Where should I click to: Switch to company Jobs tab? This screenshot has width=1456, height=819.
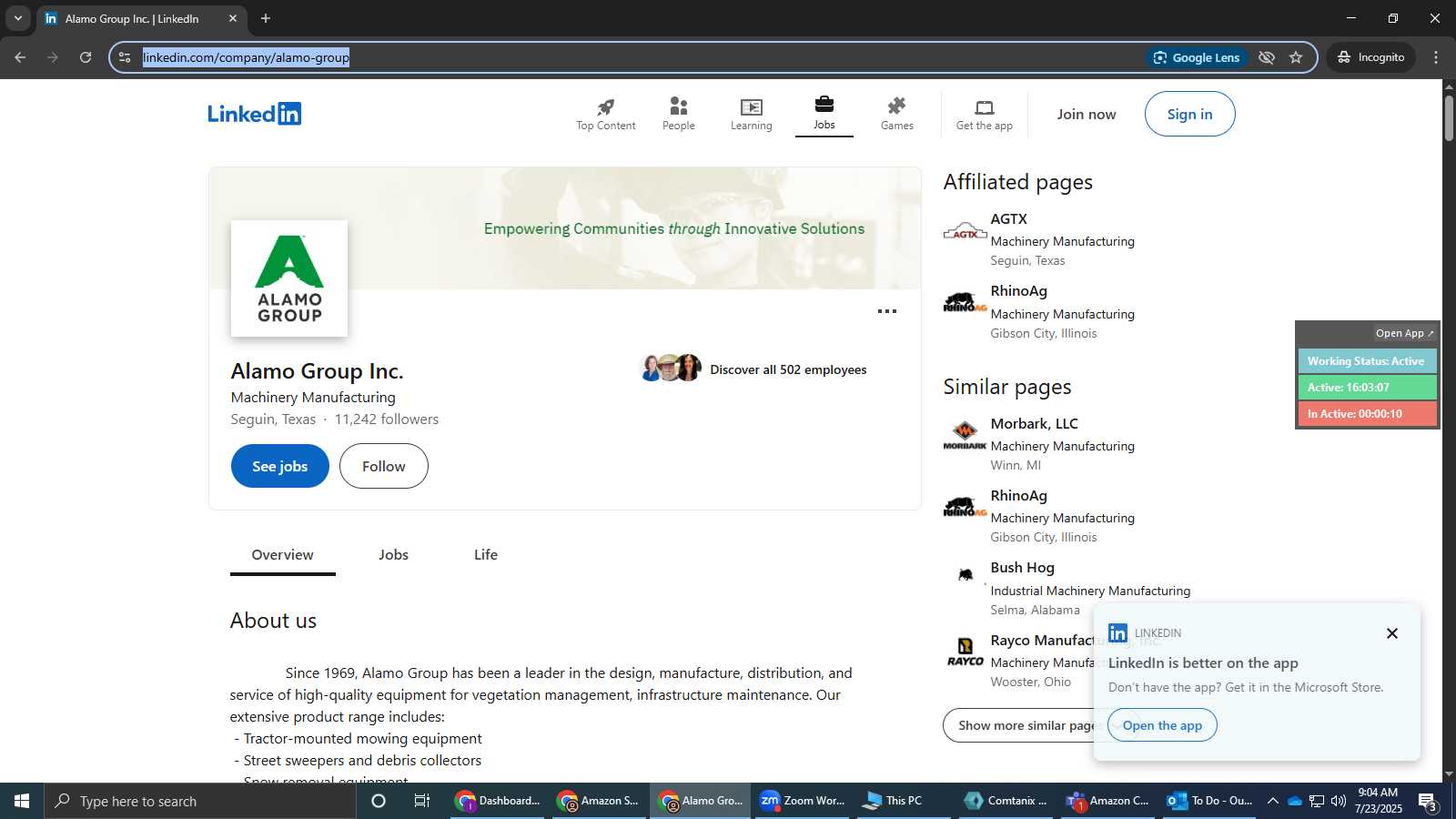point(393,555)
